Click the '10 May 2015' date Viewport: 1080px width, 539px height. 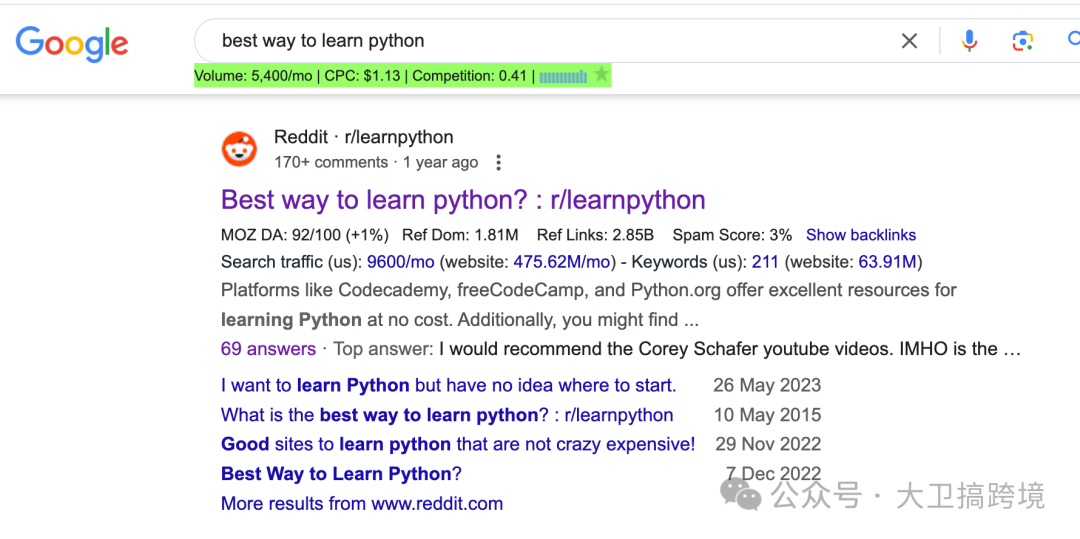coord(767,416)
